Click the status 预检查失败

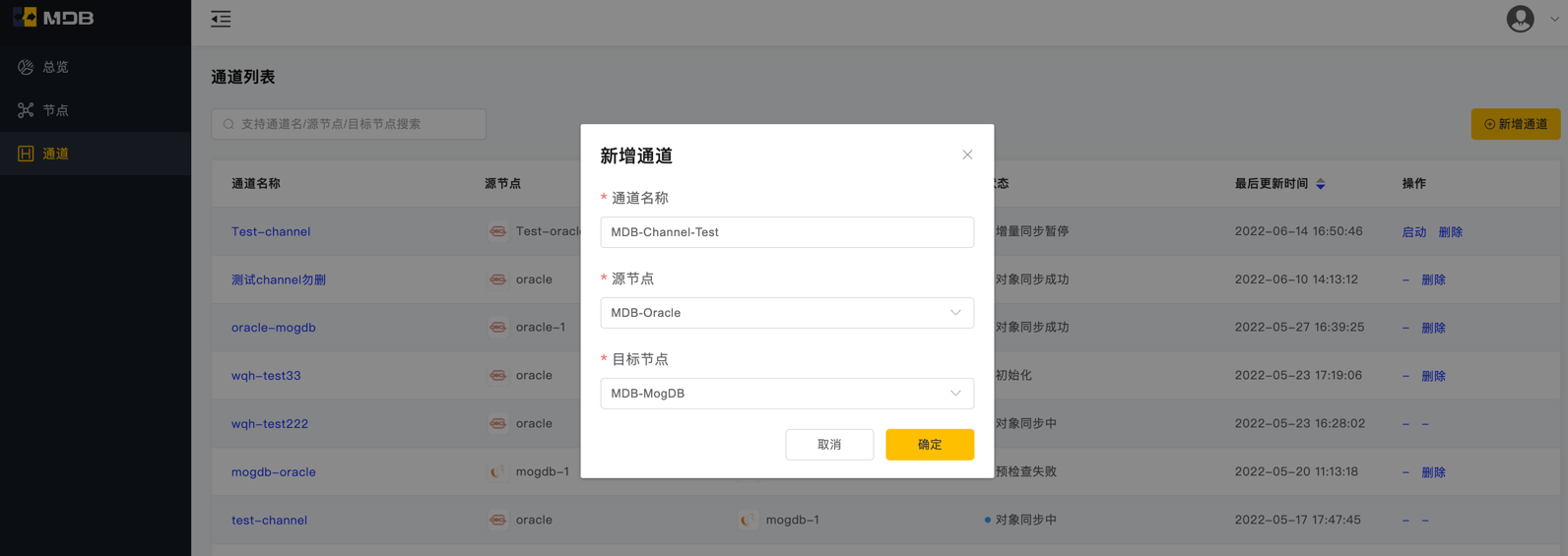1025,471
